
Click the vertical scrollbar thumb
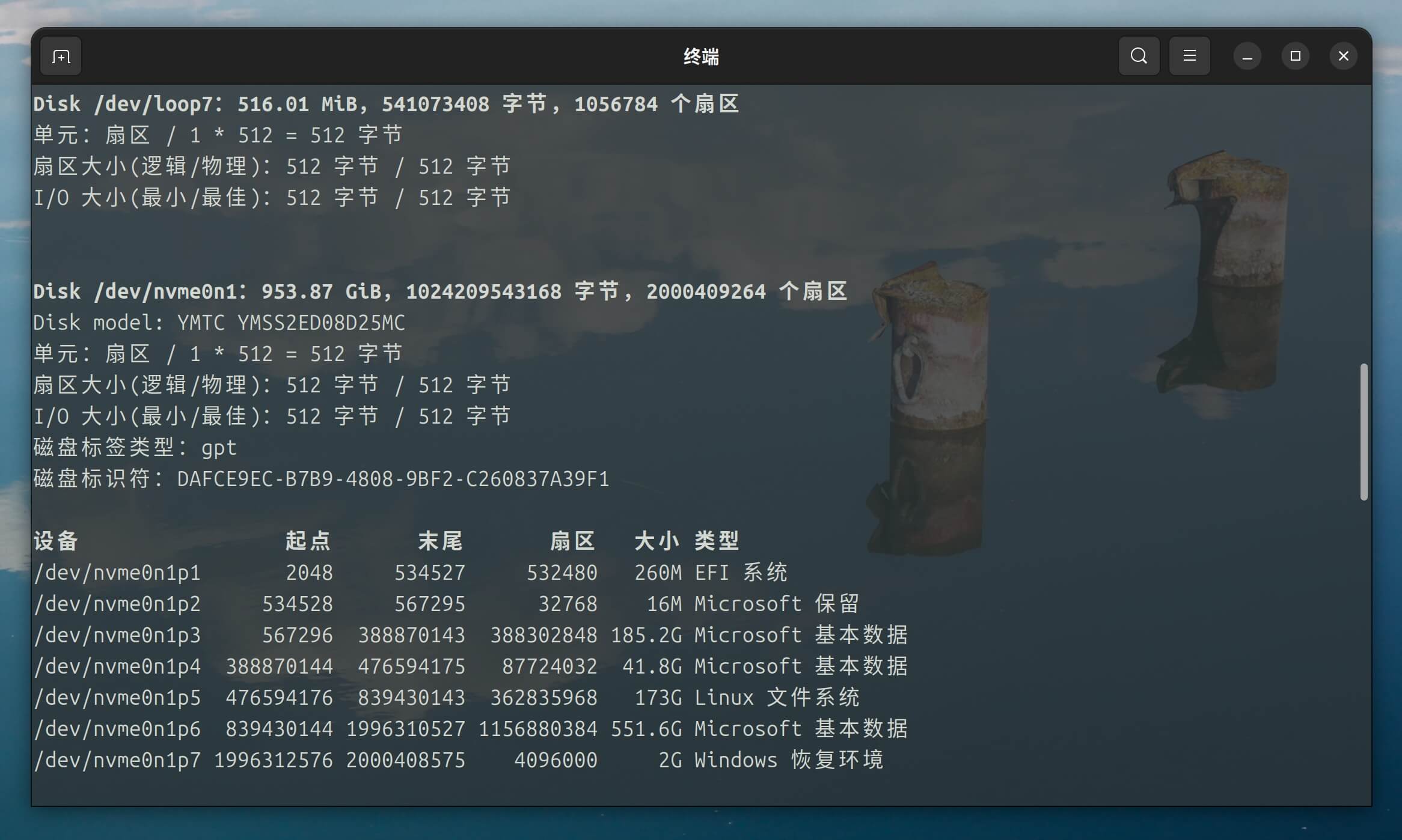[1364, 431]
